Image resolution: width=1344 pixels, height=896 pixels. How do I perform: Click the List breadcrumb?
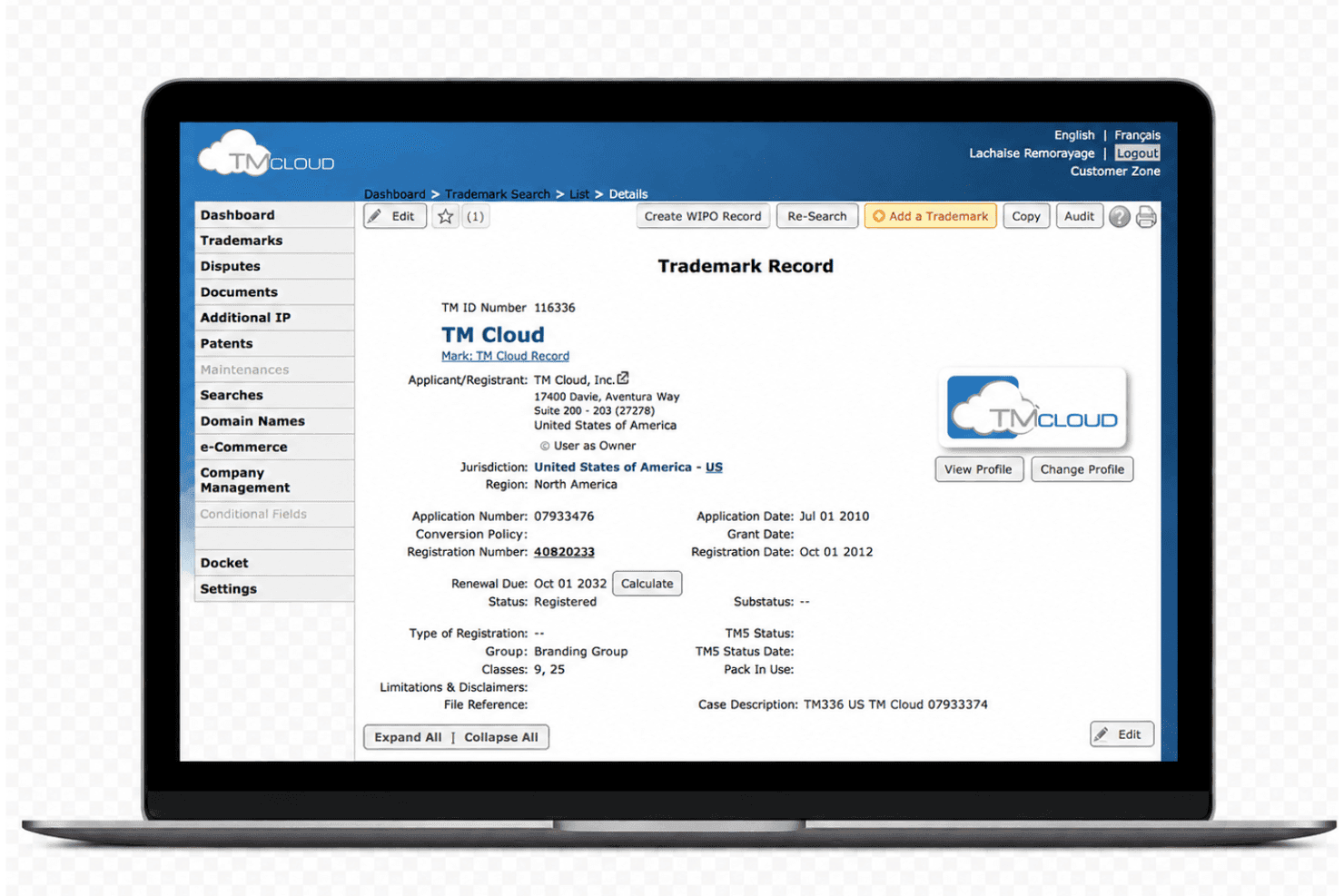579,194
